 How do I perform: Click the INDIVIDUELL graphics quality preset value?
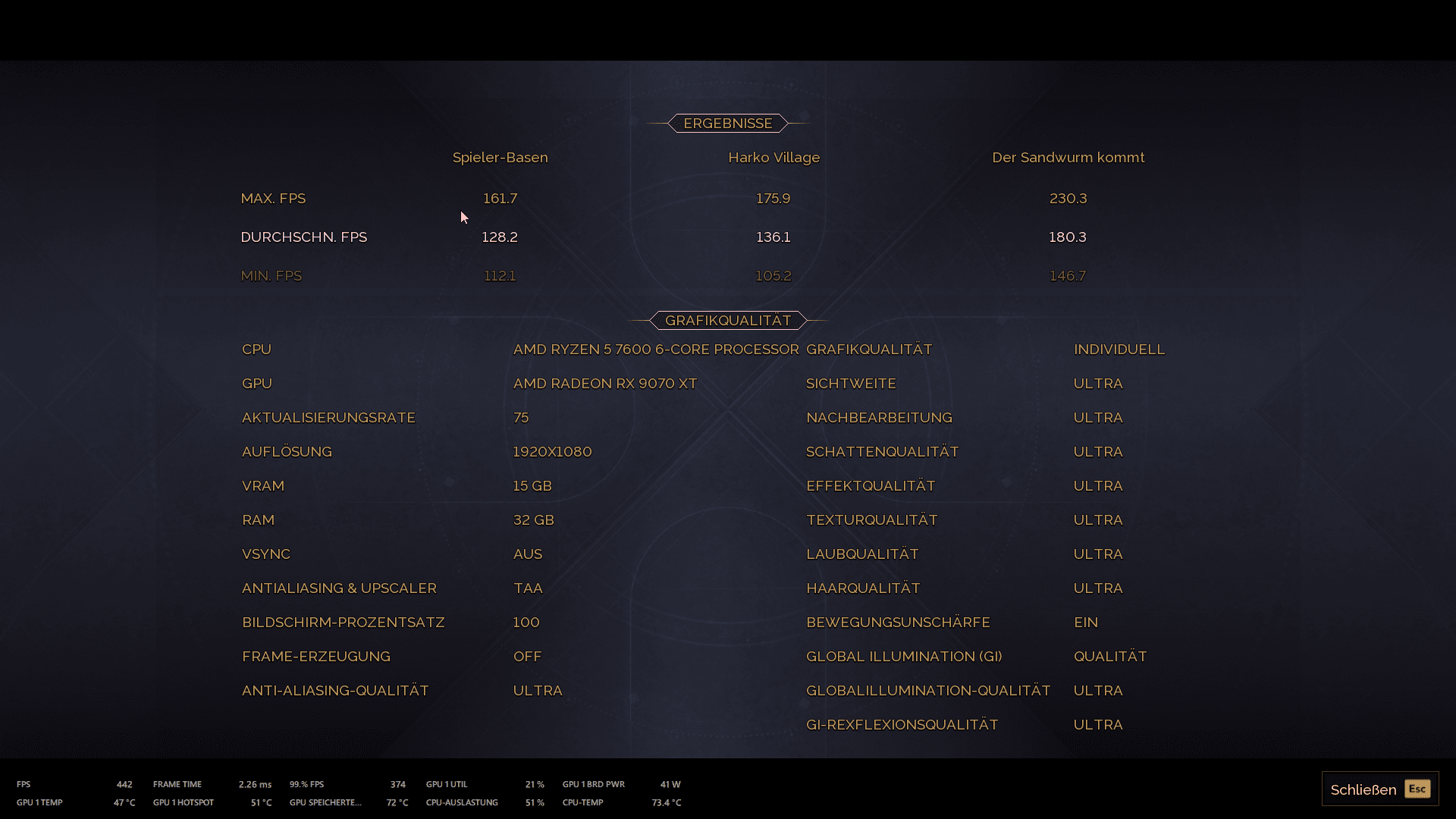[1119, 350]
